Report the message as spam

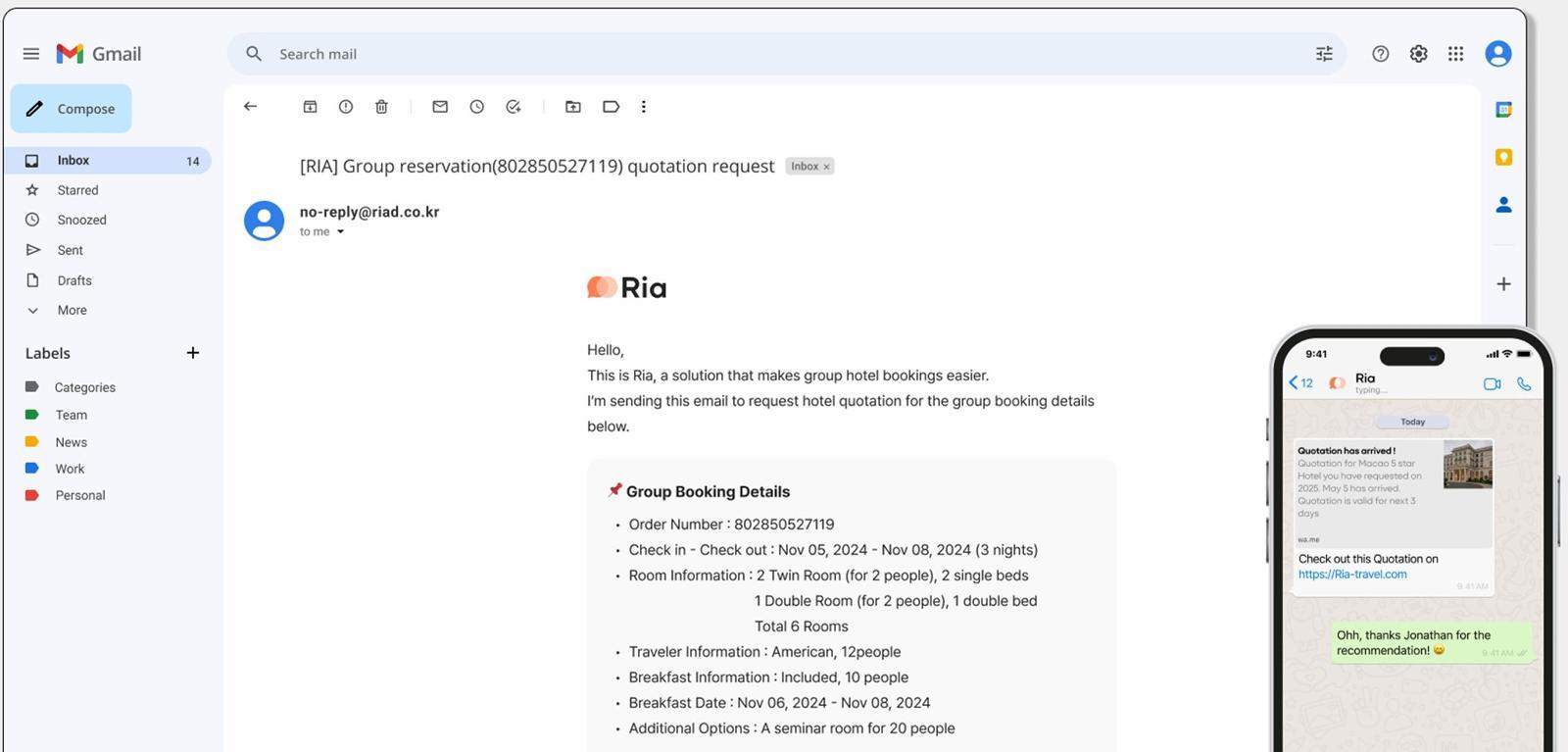[x=346, y=107]
